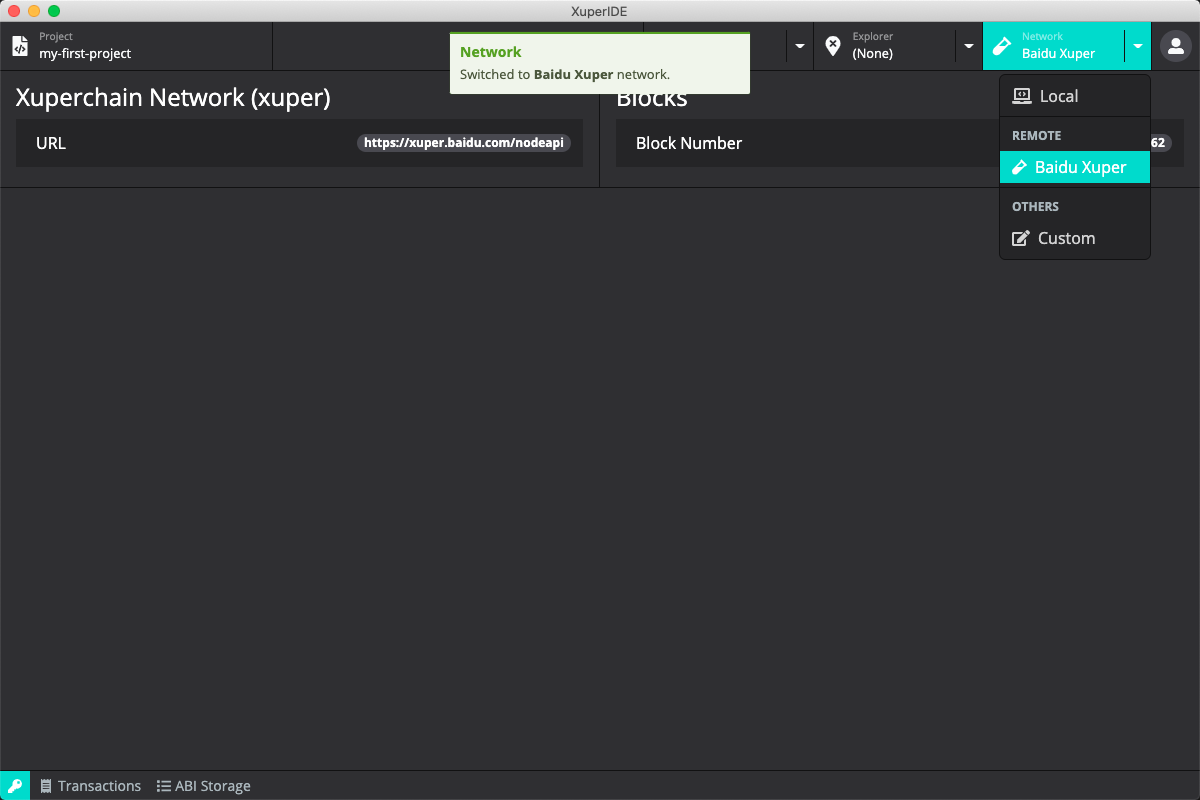Click the Network test-tube icon in toolbar
The width and height of the screenshot is (1200, 800).
[x=1001, y=46]
